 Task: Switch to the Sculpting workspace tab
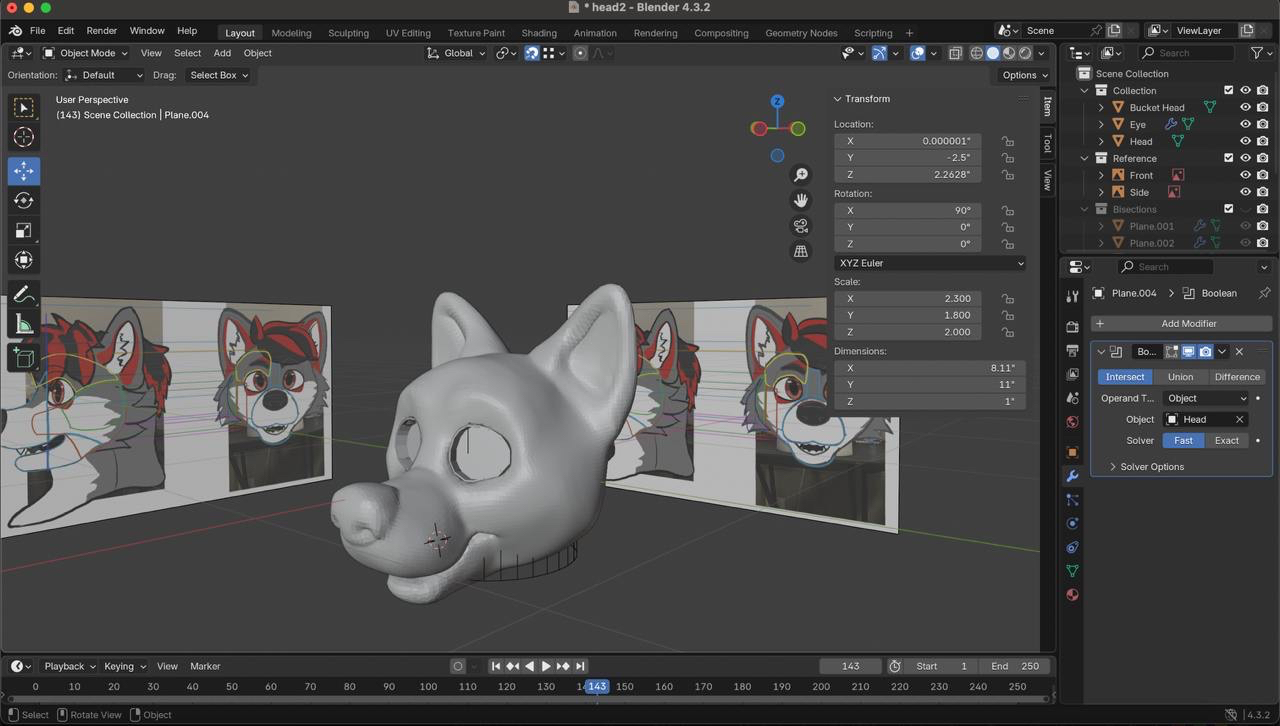pyautogui.click(x=348, y=33)
